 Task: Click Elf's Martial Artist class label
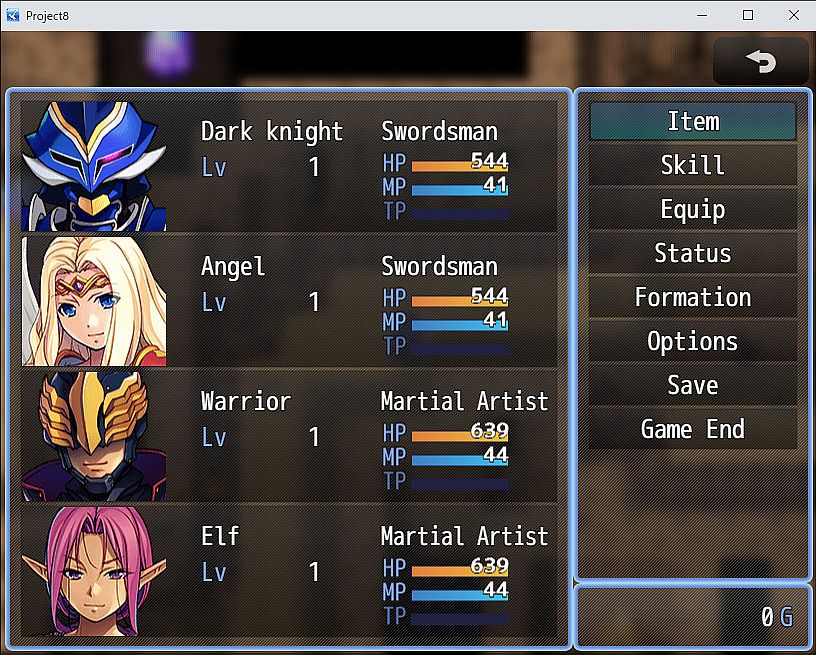point(464,536)
